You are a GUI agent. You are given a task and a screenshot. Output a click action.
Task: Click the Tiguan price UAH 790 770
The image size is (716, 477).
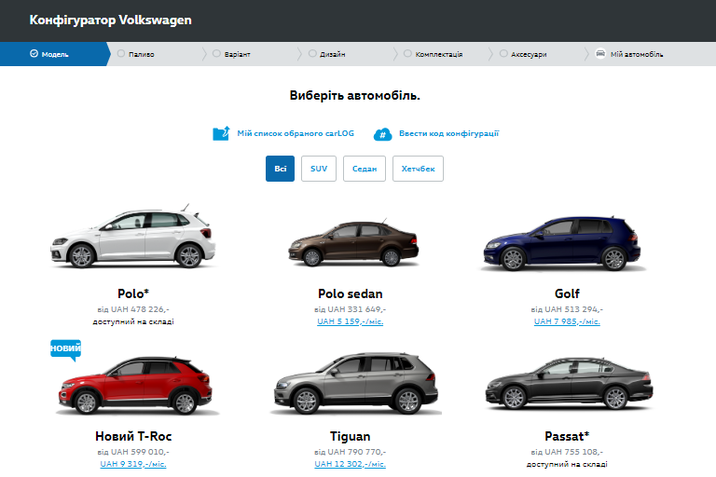point(350,452)
